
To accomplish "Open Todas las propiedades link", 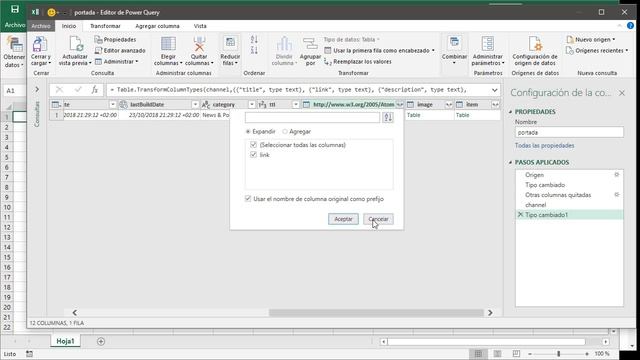I will (544, 145).
